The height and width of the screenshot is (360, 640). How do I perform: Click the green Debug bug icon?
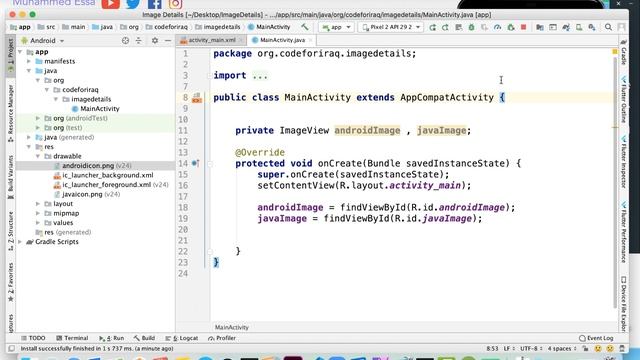tap(471, 27)
